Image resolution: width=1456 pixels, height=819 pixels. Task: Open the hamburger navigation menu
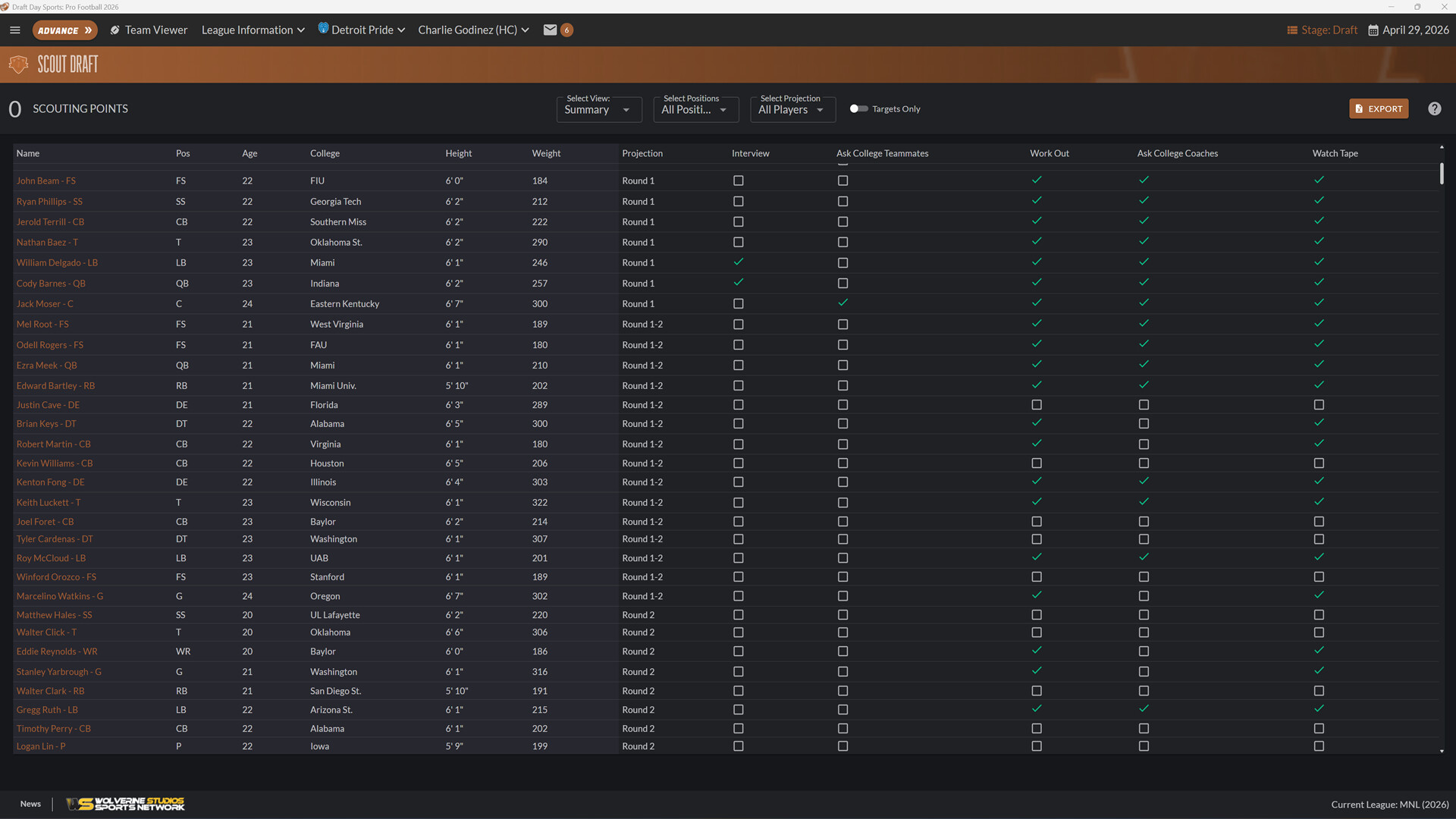coord(14,30)
